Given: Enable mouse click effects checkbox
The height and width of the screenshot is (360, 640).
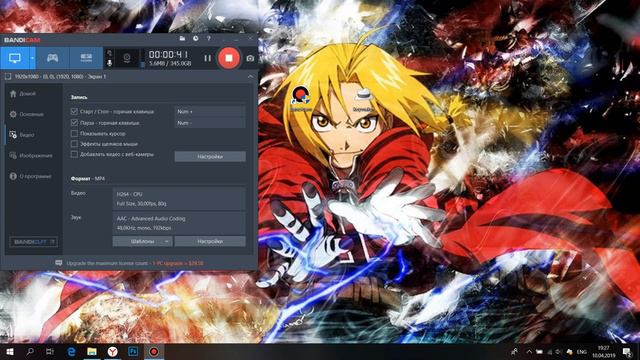Looking at the screenshot, I should point(74,144).
